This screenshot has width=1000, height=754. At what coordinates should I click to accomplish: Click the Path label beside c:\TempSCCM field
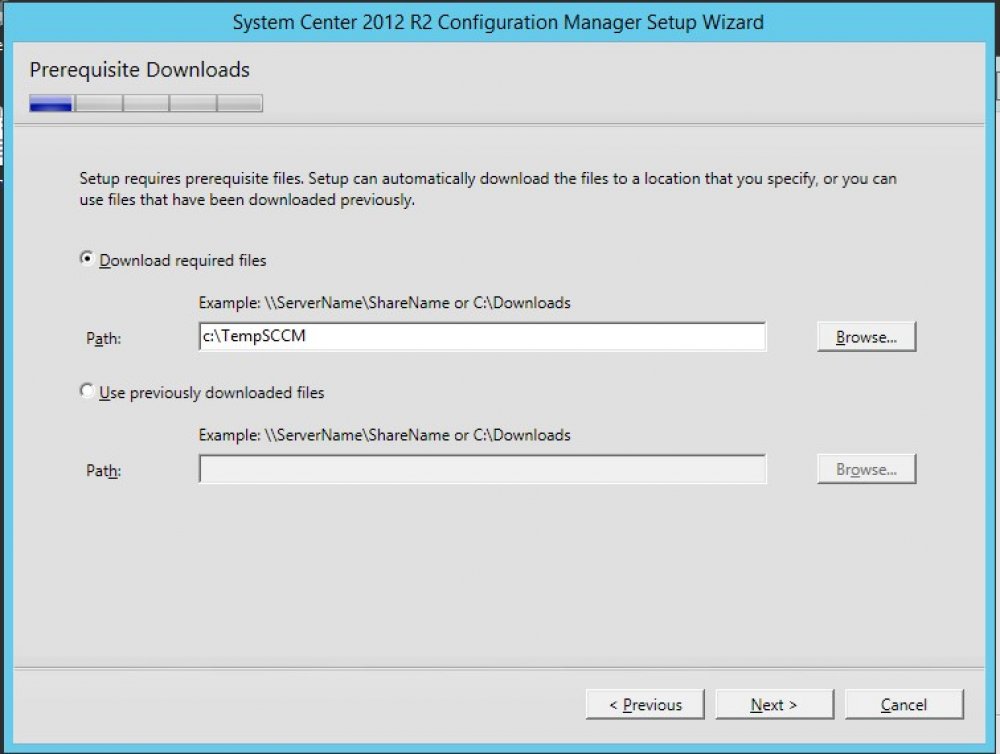103,338
